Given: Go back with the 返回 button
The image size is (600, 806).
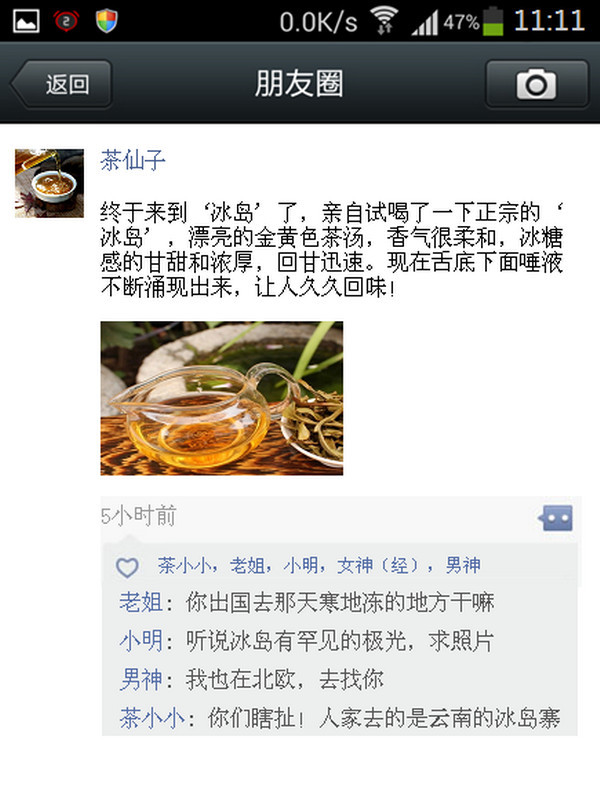Looking at the screenshot, I should [61, 84].
